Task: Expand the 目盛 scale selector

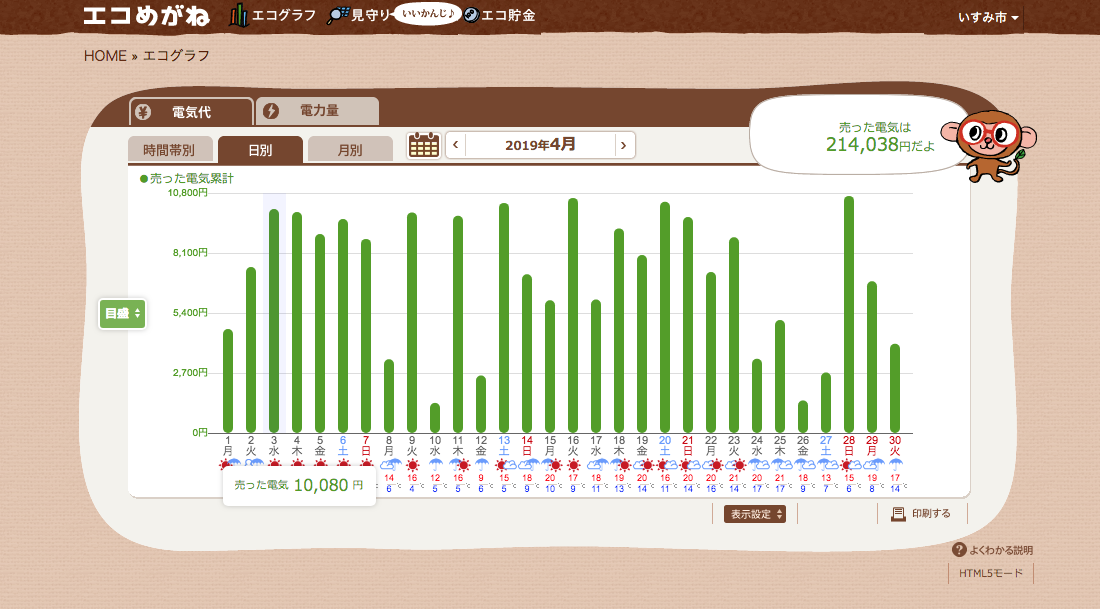Action: click(x=122, y=314)
